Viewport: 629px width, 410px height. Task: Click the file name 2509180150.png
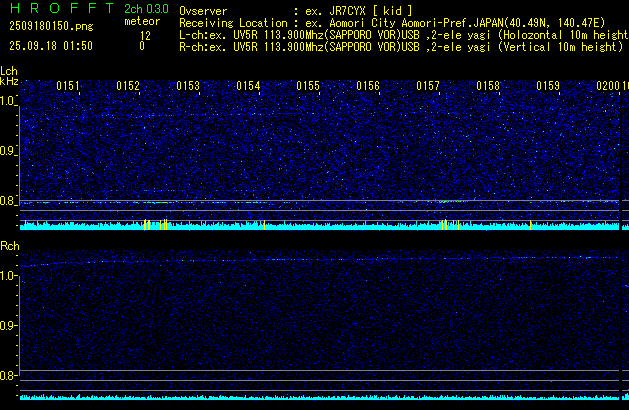pyautogui.click(x=51, y=26)
